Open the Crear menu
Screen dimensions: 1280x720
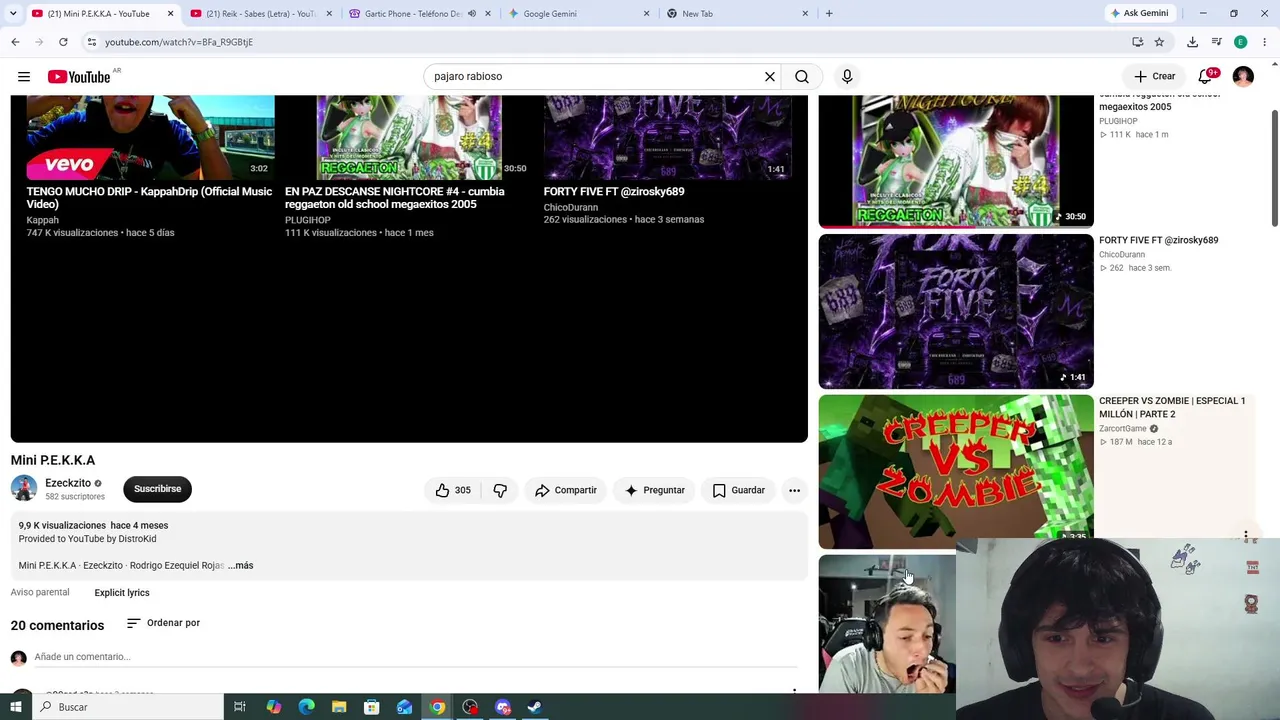coord(1154,76)
